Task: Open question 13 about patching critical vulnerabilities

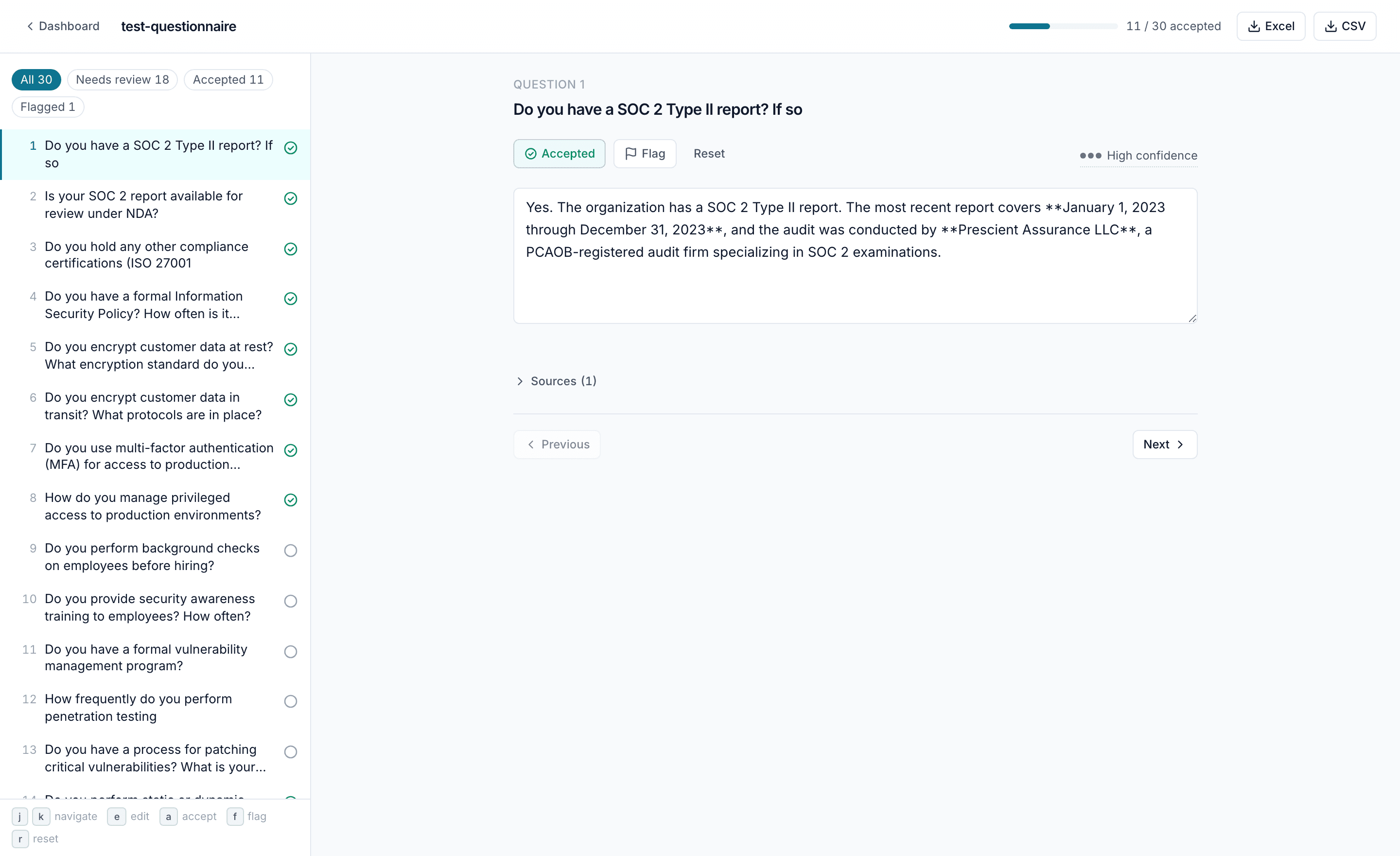Action: (155, 758)
